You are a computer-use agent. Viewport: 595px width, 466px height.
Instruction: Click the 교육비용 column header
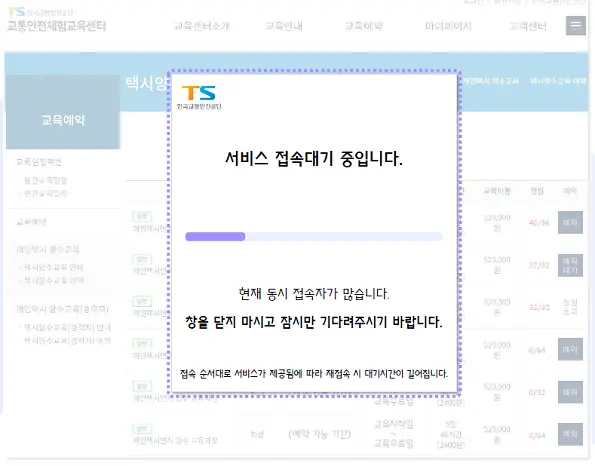coord(497,191)
